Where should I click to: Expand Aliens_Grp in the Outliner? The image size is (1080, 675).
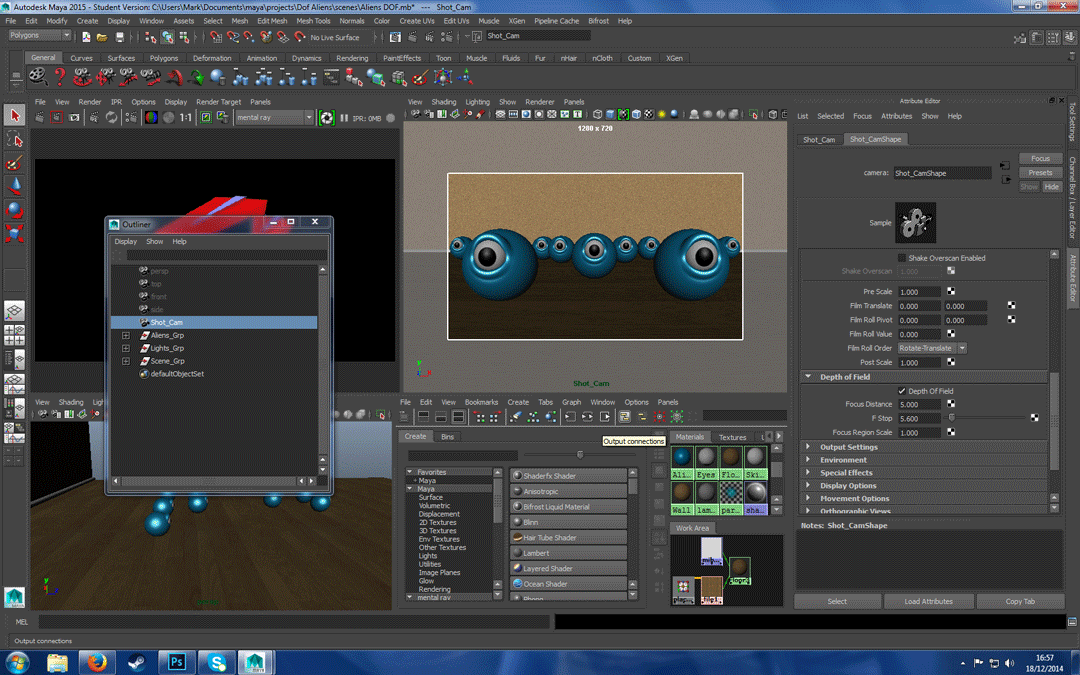click(x=126, y=335)
